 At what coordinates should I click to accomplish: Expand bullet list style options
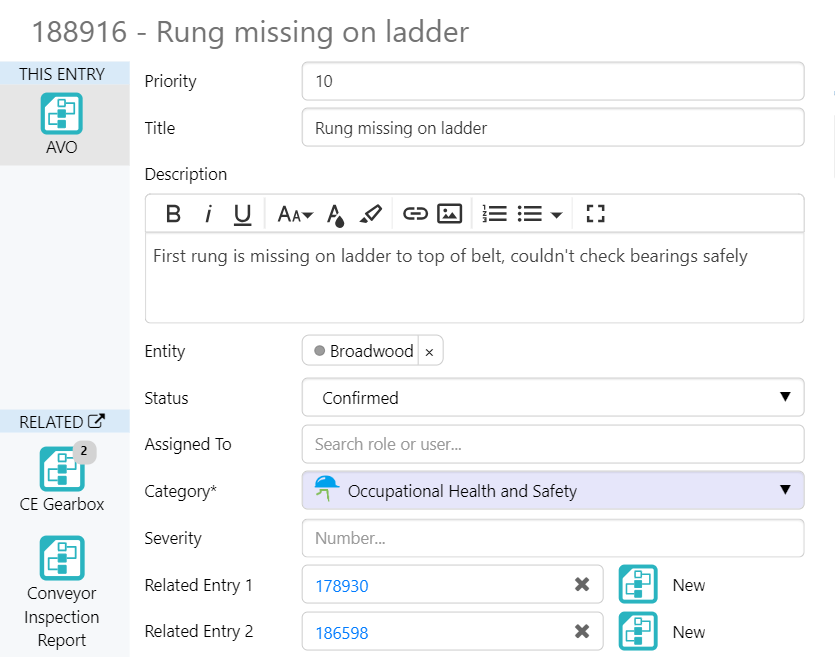point(556,214)
